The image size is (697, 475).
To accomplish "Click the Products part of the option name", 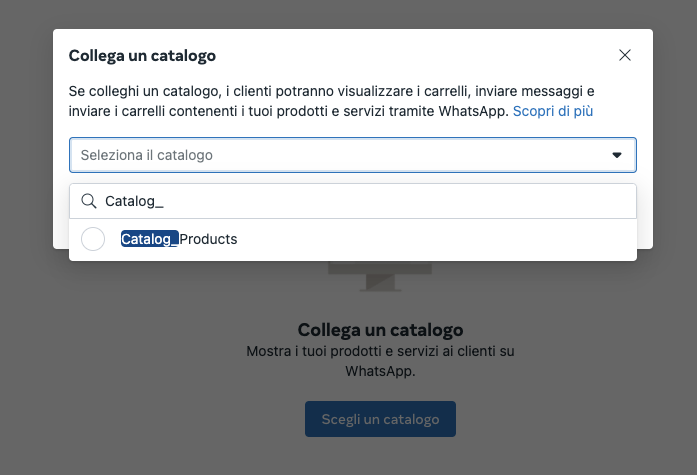I will coord(208,239).
